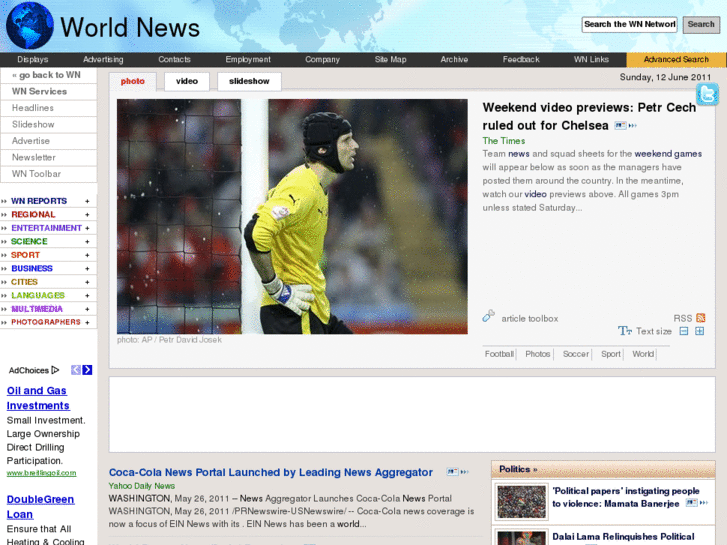The width and height of the screenshot is (727, 545).
Task: Expand SCIENCE section plus sign
Action: click(87, 242)
